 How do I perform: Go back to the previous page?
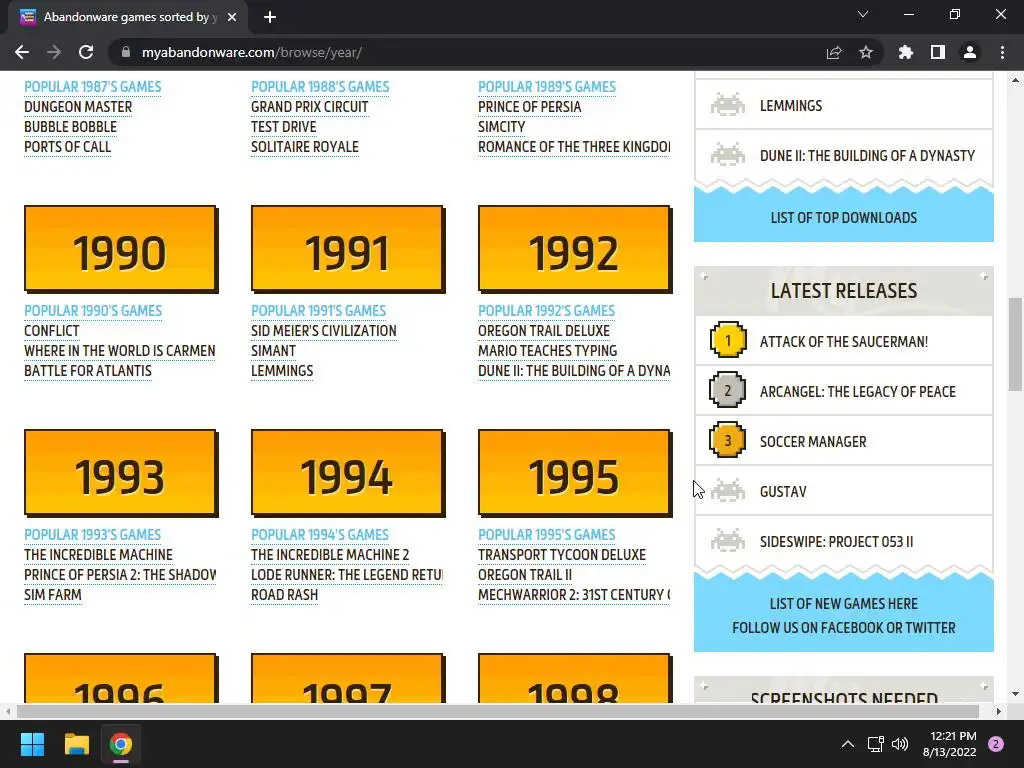coord(22,52)
